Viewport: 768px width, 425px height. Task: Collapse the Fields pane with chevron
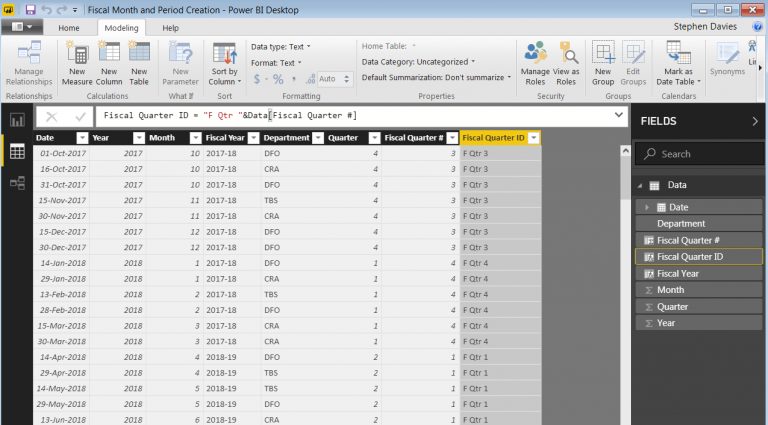coord(754,121)
